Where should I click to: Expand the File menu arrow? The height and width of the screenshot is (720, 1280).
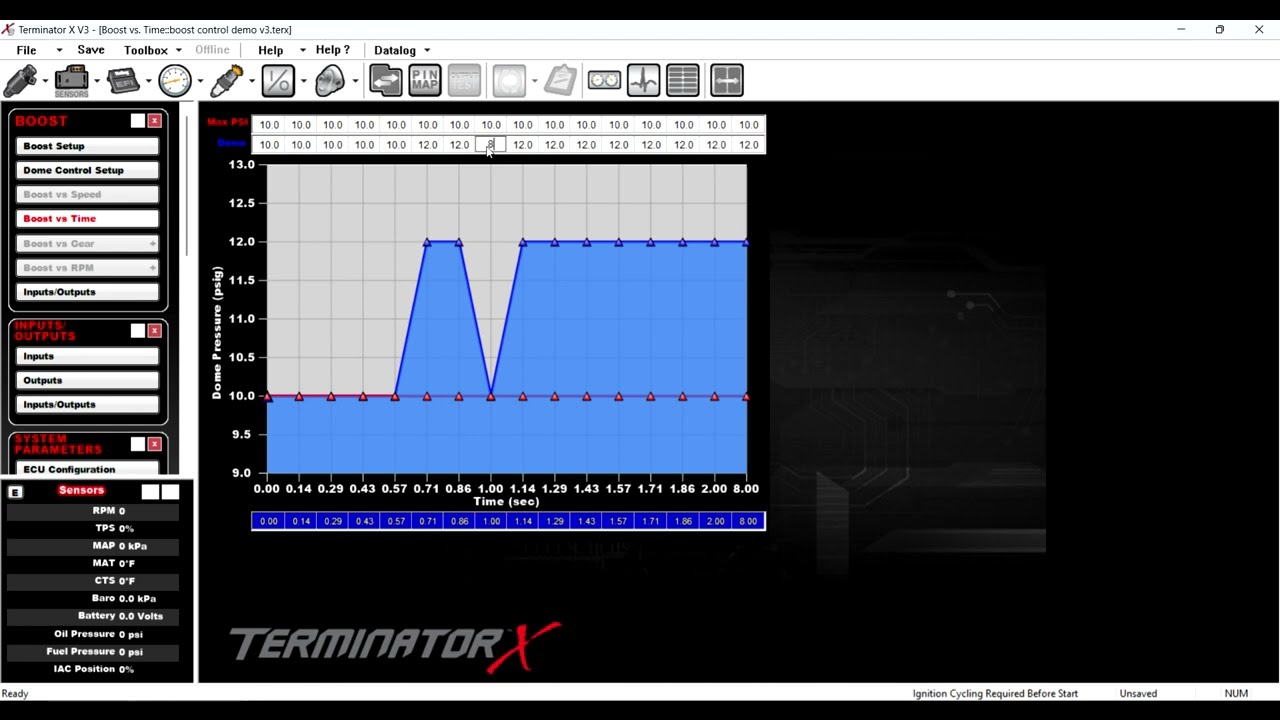[59, 50]
